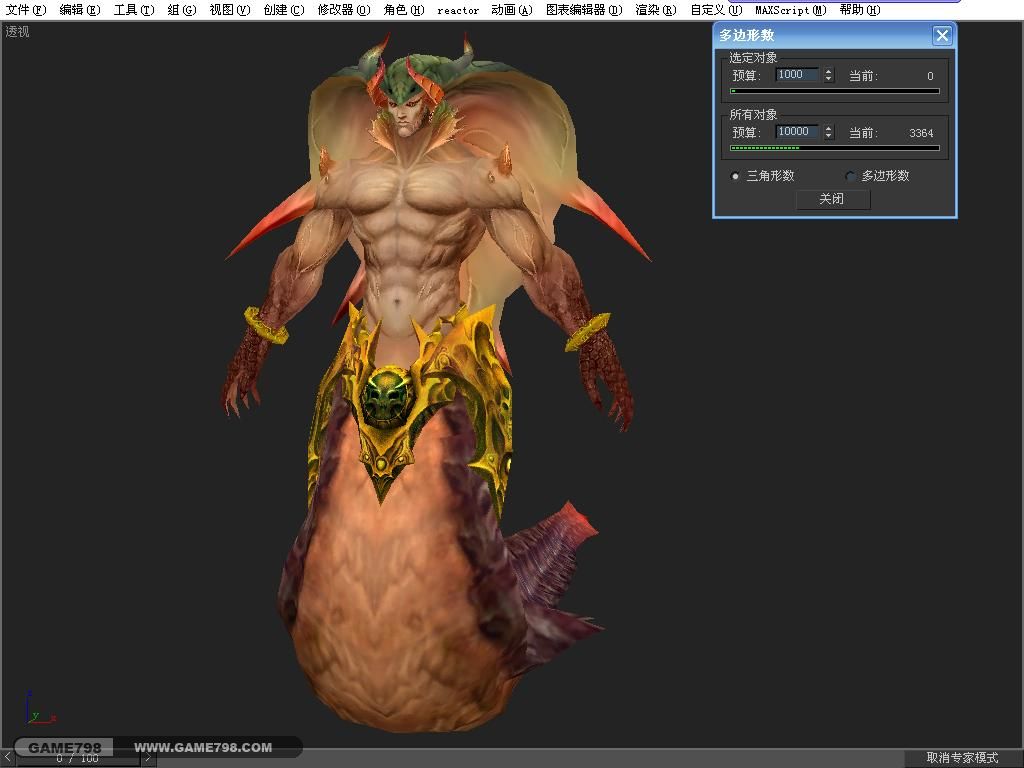Click the 所有对象 group label
This screenshot has width=1024, height=768.
click(x=753, y=115)
